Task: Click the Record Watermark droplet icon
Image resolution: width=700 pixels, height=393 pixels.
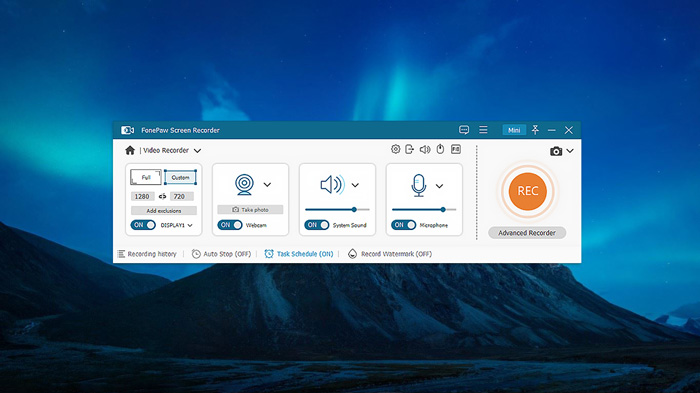Action: pos(352,254)
